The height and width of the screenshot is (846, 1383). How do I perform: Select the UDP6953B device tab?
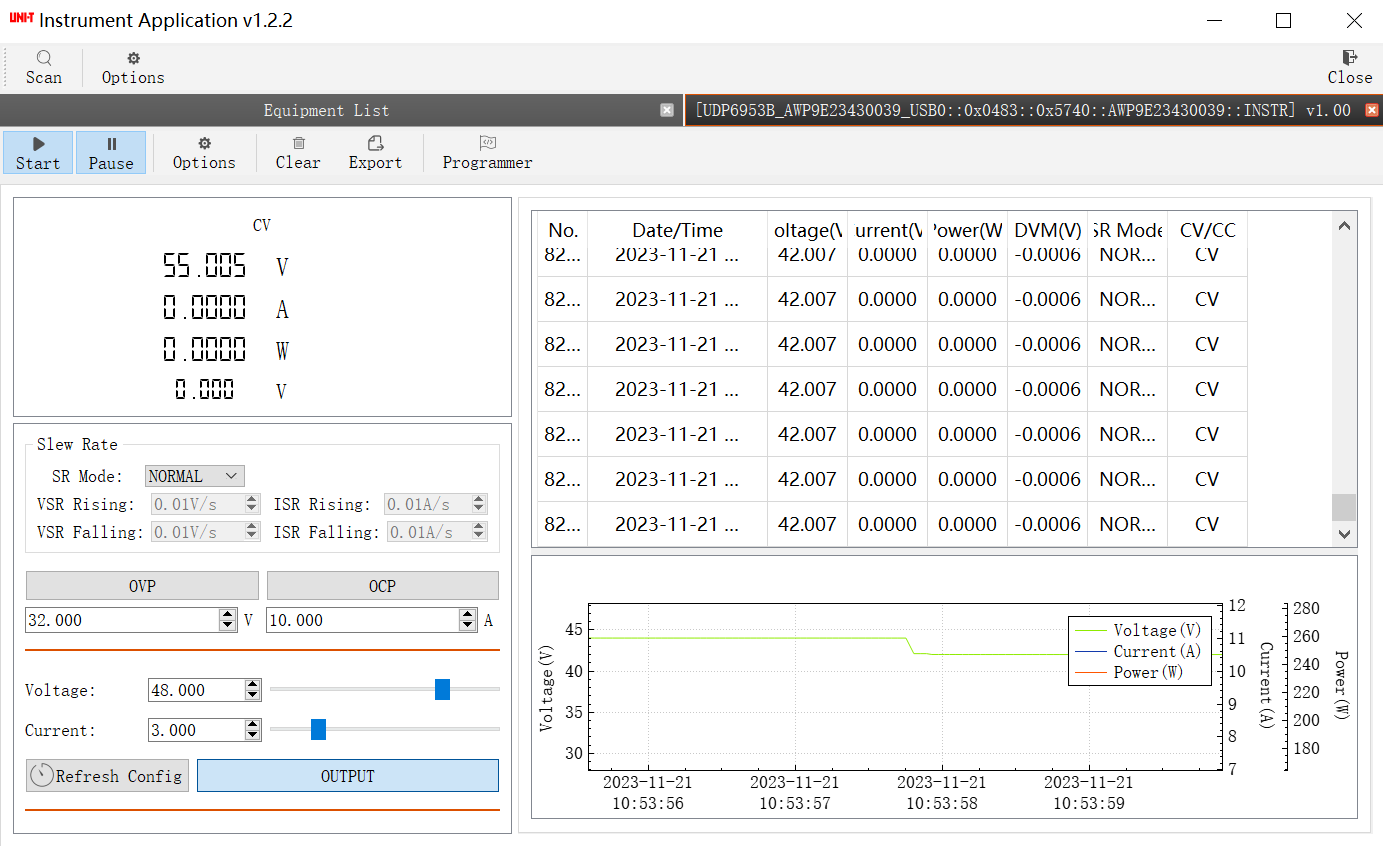(x=1022, y=110)
